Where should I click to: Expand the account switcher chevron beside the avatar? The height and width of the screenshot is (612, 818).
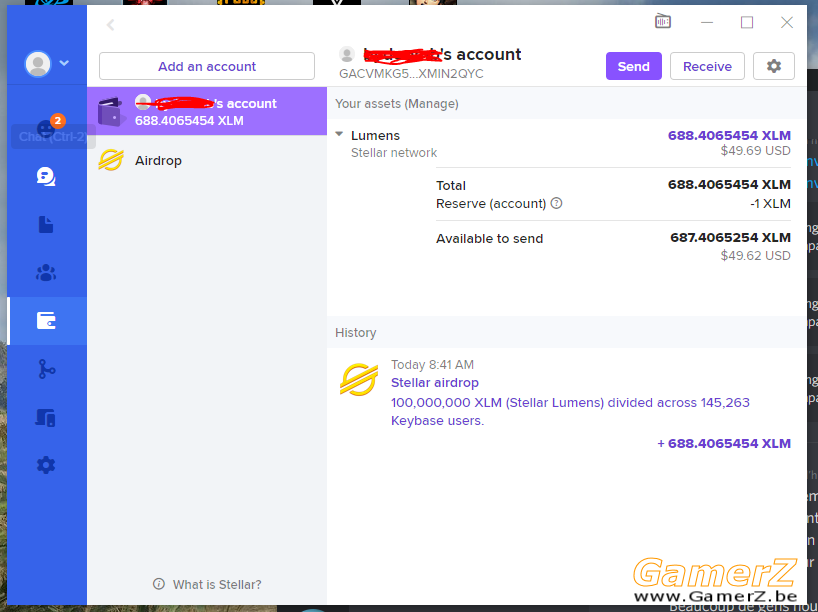pyautogui.click(x=64, y=63)
